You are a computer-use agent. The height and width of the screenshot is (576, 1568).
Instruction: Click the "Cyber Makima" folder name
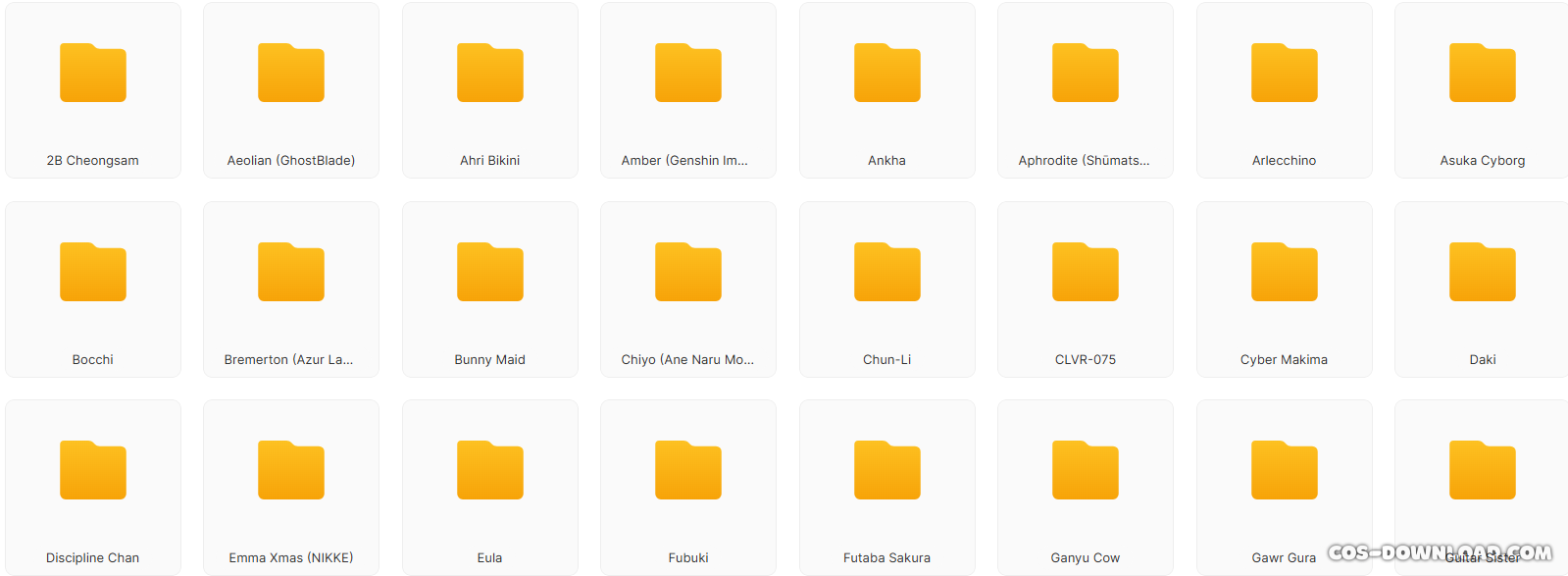tap(1285, 360)
